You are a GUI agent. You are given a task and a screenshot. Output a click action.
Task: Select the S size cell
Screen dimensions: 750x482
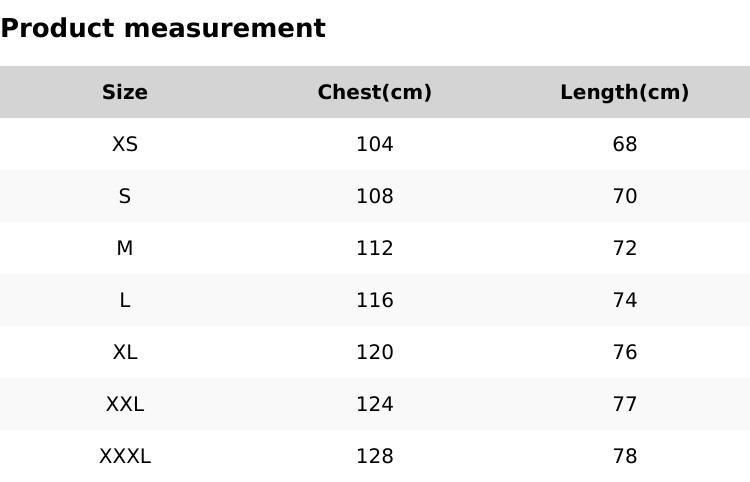(125, 197)
